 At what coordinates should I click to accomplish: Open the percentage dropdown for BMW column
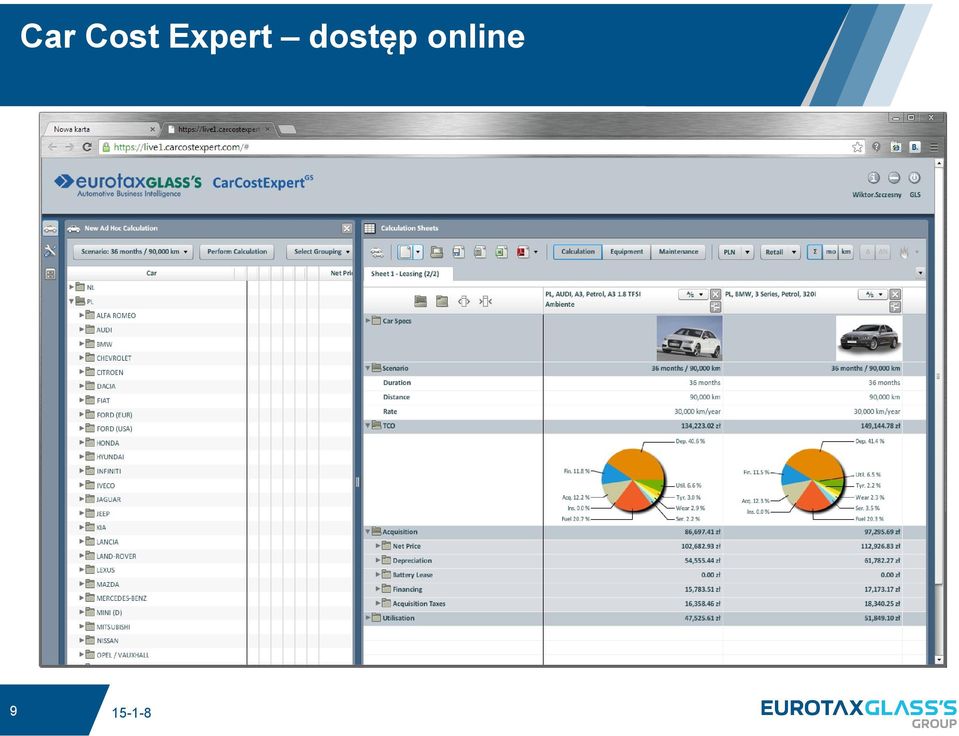pos(873,294)
